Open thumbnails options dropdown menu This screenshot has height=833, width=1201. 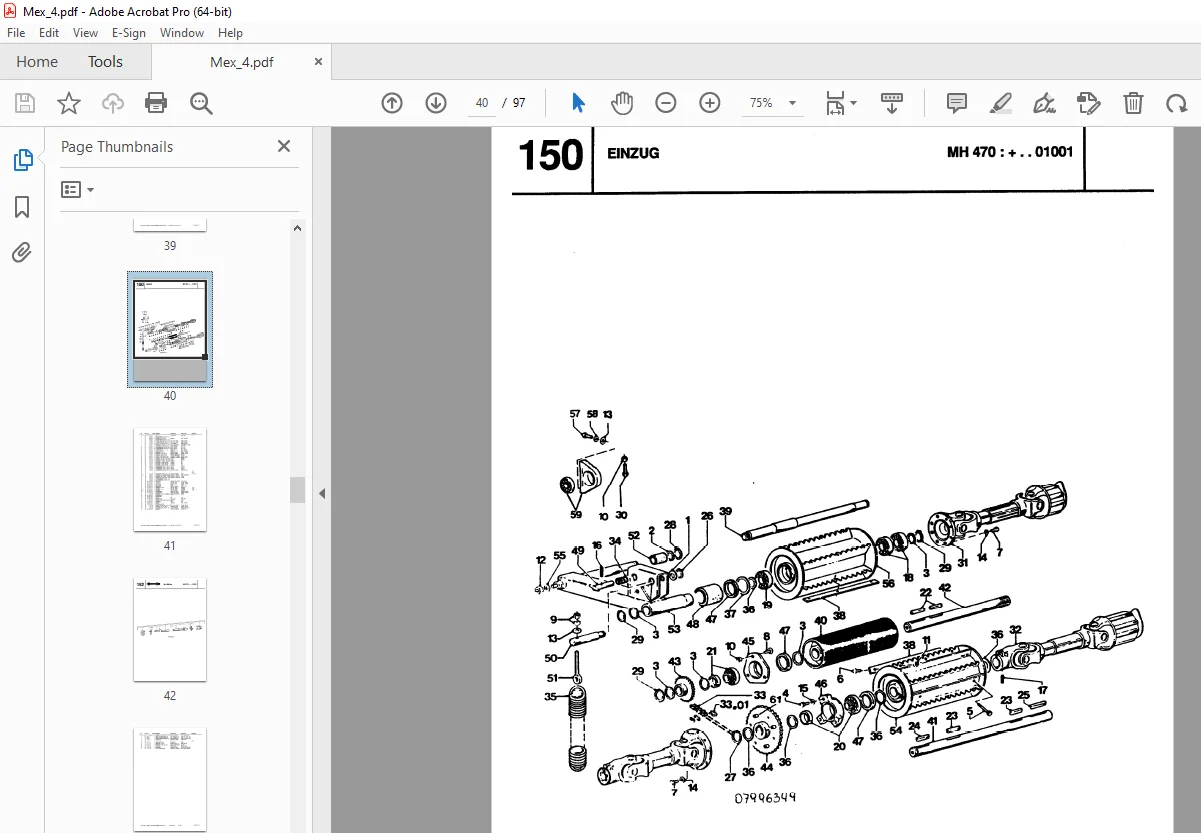point(78,189)
